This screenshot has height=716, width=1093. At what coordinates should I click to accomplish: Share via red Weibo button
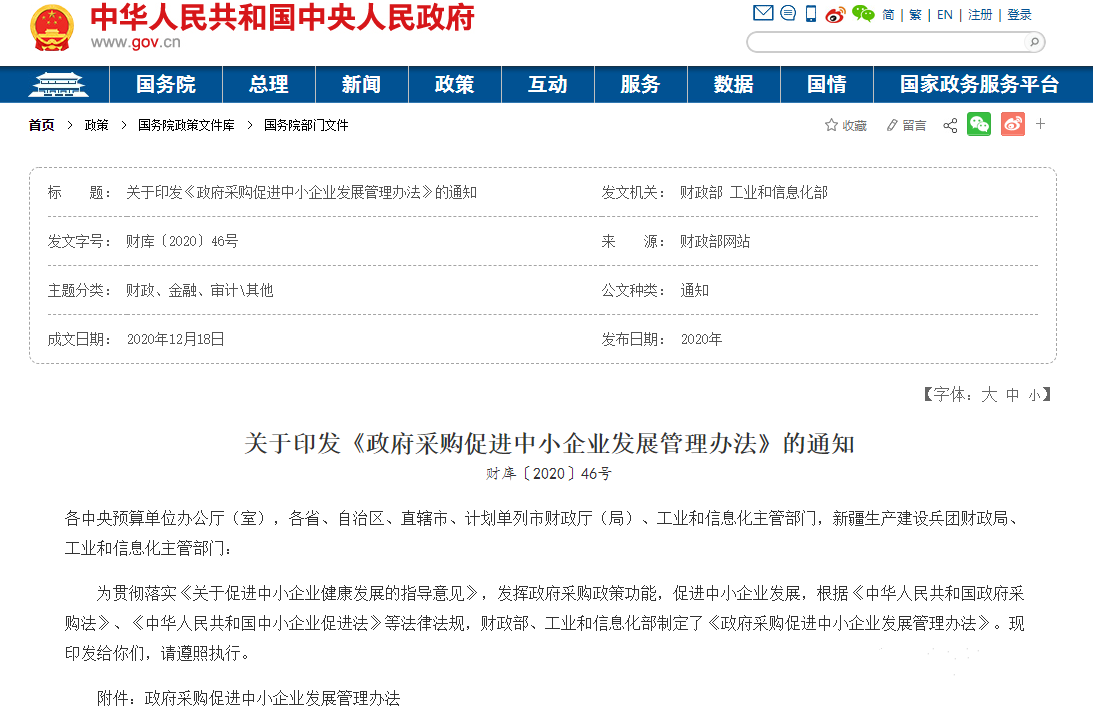click(x=1013, y=124)
